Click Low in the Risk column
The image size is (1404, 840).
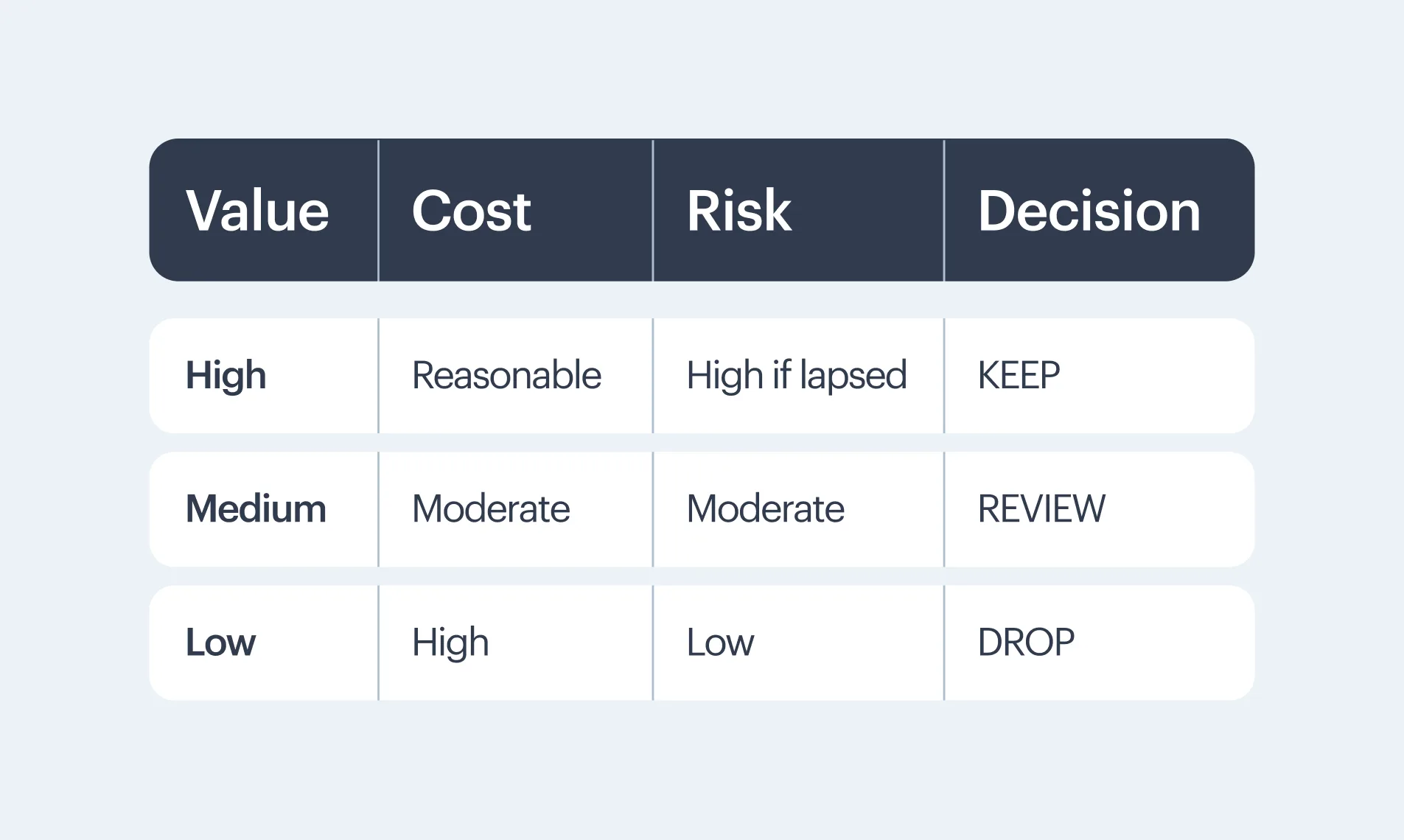pyautogui.click(x=720, y=643)
